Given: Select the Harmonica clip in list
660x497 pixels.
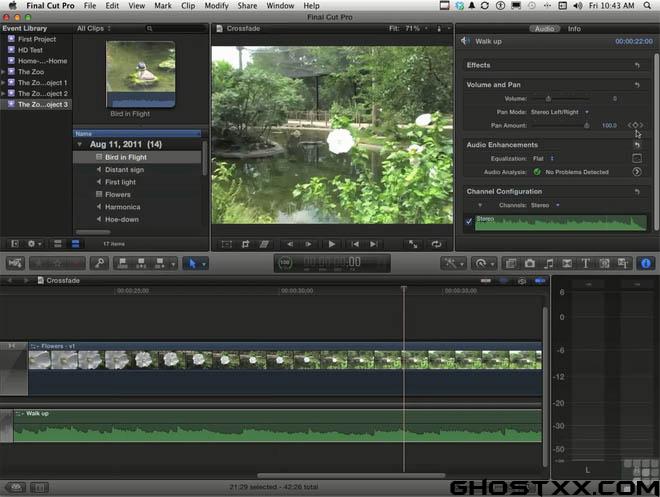Looking at the screenshot, I should click(x=122, y=207).
